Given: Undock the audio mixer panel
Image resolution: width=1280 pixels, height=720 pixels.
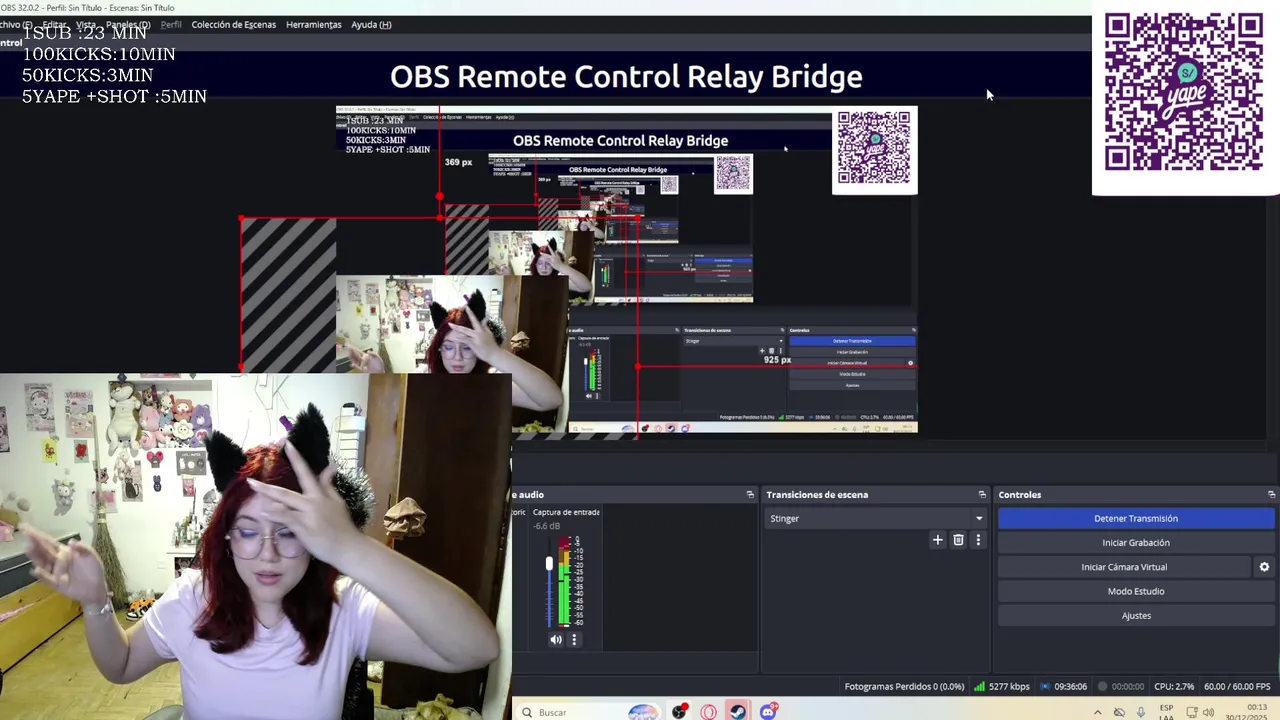Looking at the screenshot, I should (x=750, y=495).
